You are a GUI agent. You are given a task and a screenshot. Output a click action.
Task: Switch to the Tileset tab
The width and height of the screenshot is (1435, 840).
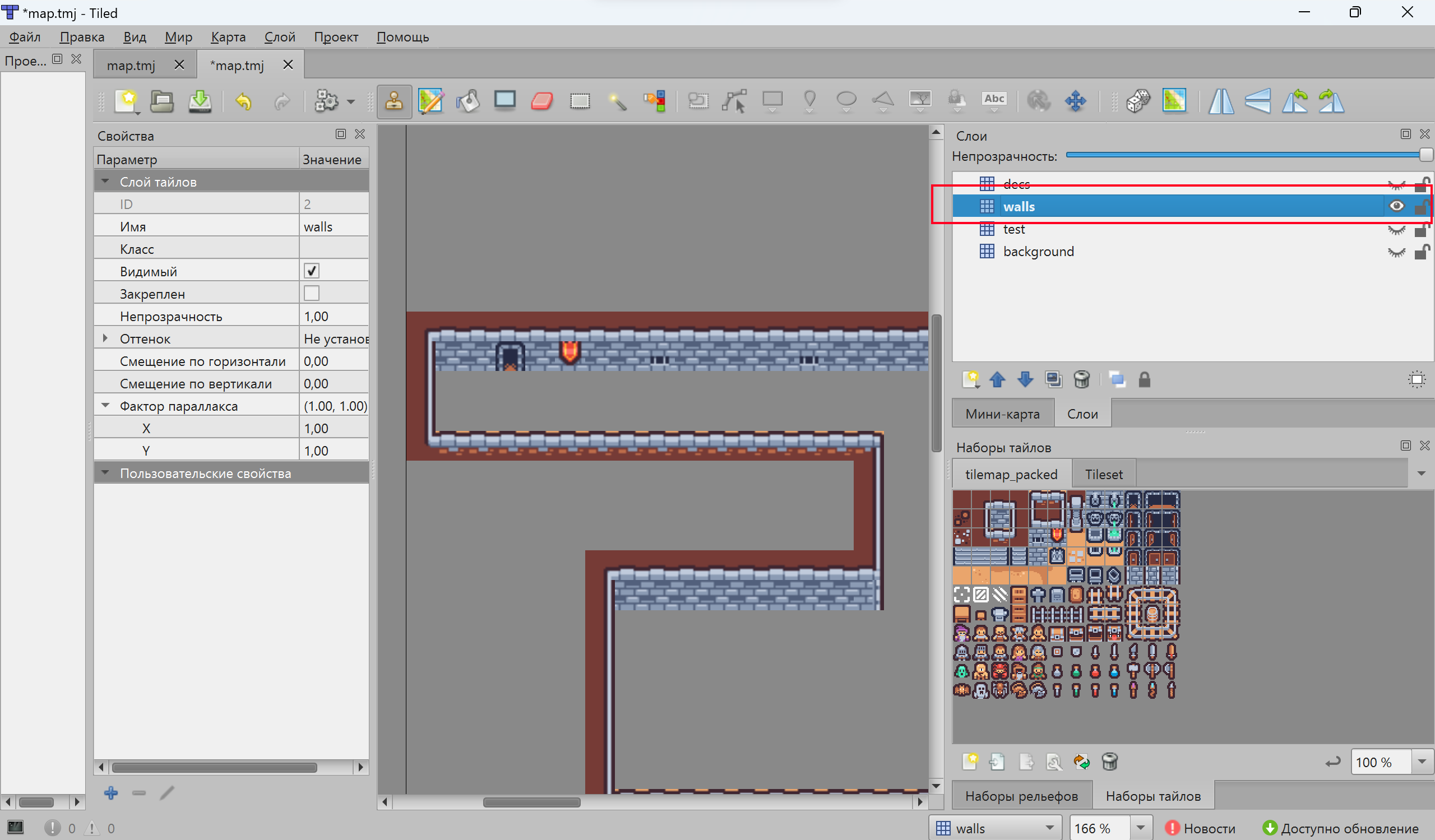(x=1103, y=474)
